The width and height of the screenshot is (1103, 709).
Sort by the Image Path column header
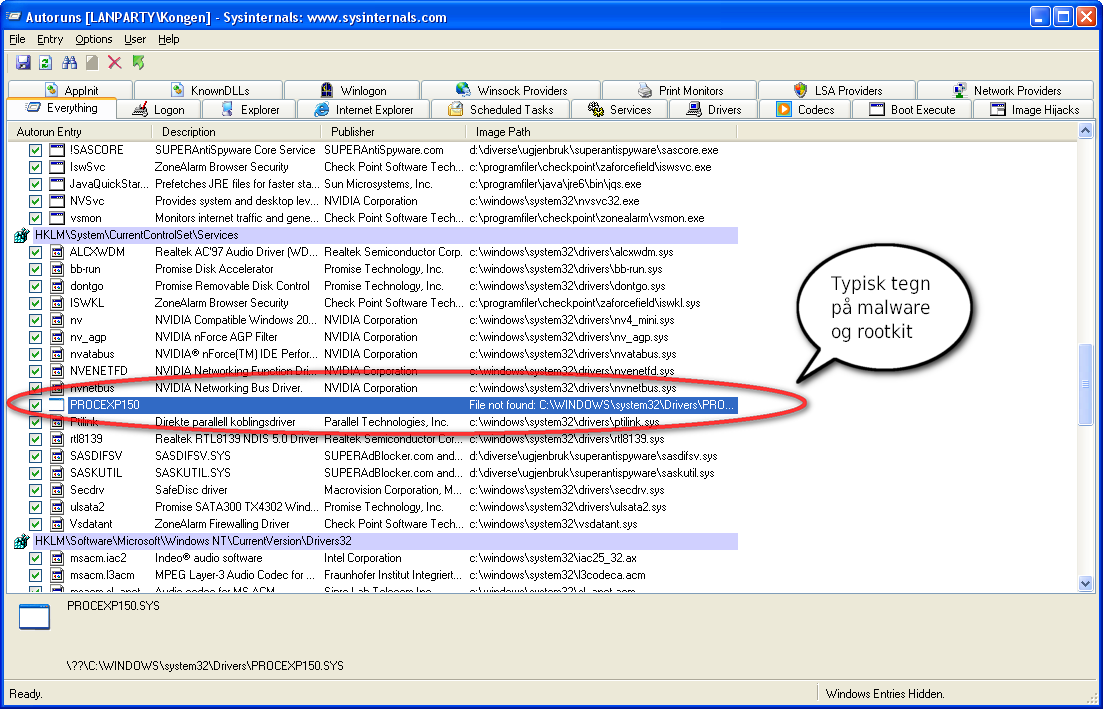[x=601, y=132]
